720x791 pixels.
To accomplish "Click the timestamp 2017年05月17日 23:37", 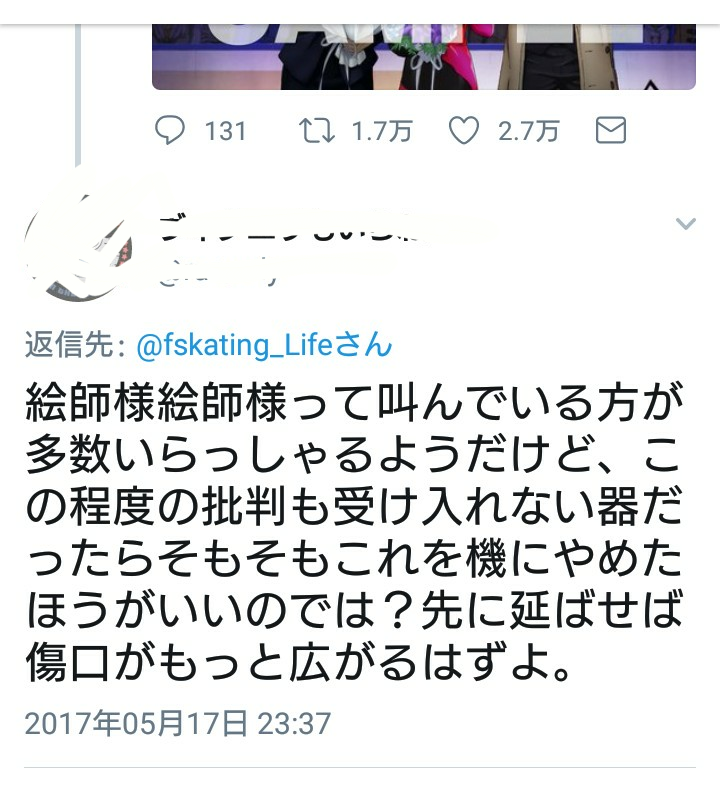I will pos(178,723).
